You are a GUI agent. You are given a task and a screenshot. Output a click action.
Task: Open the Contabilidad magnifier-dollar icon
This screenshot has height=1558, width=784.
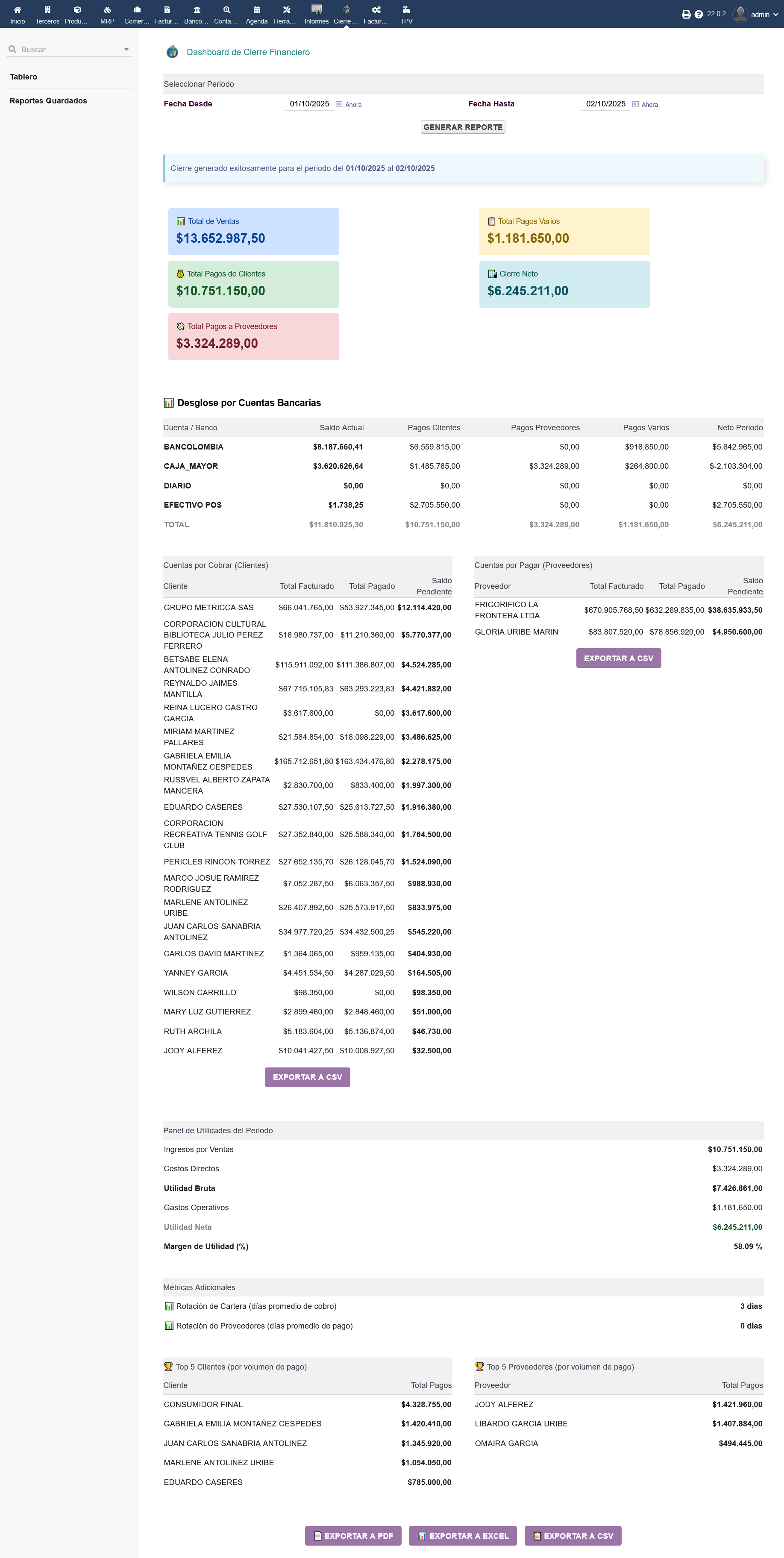click(x=226, y=10)
